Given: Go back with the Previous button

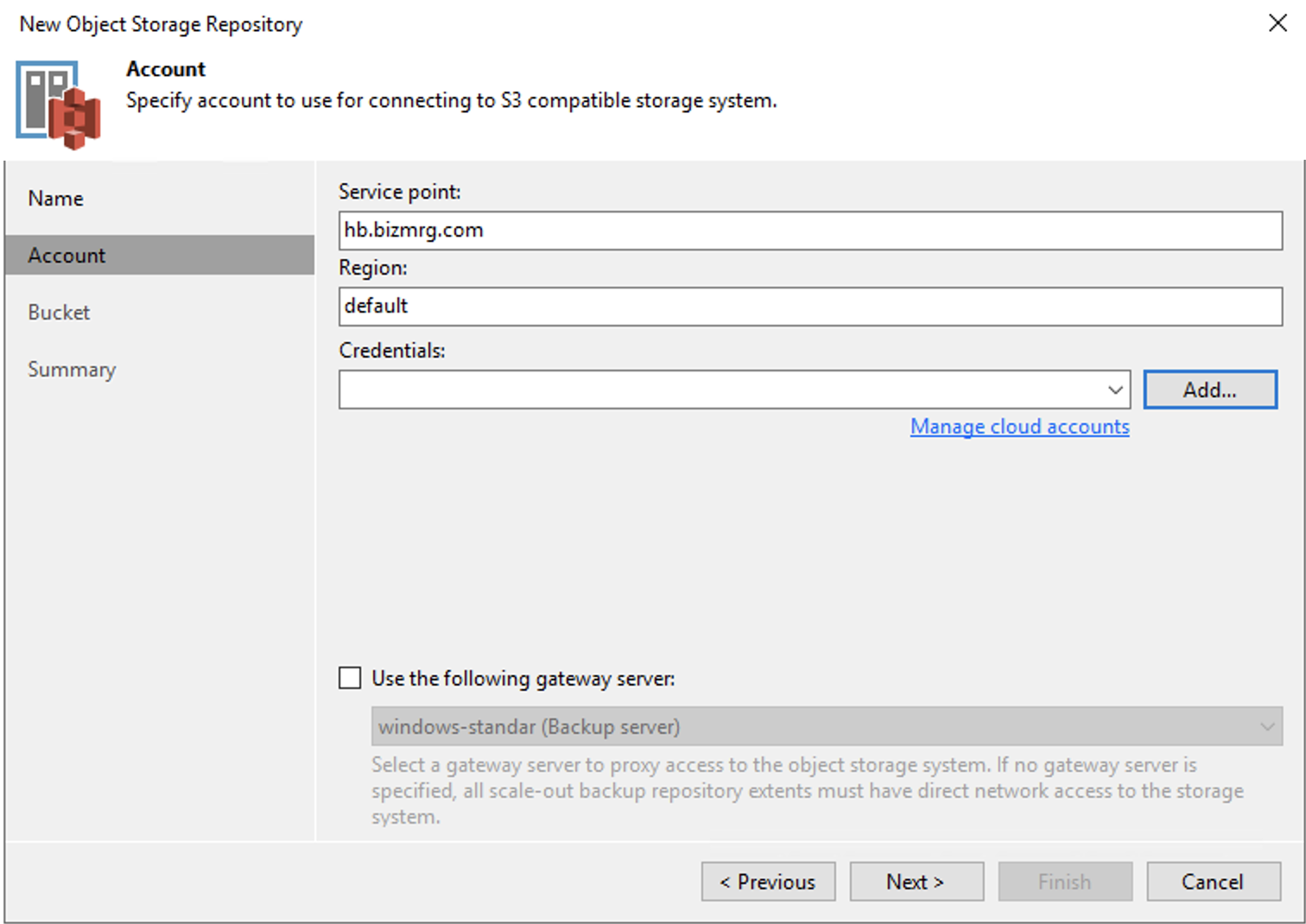Looking at the screenshot, I should [769, 882].
